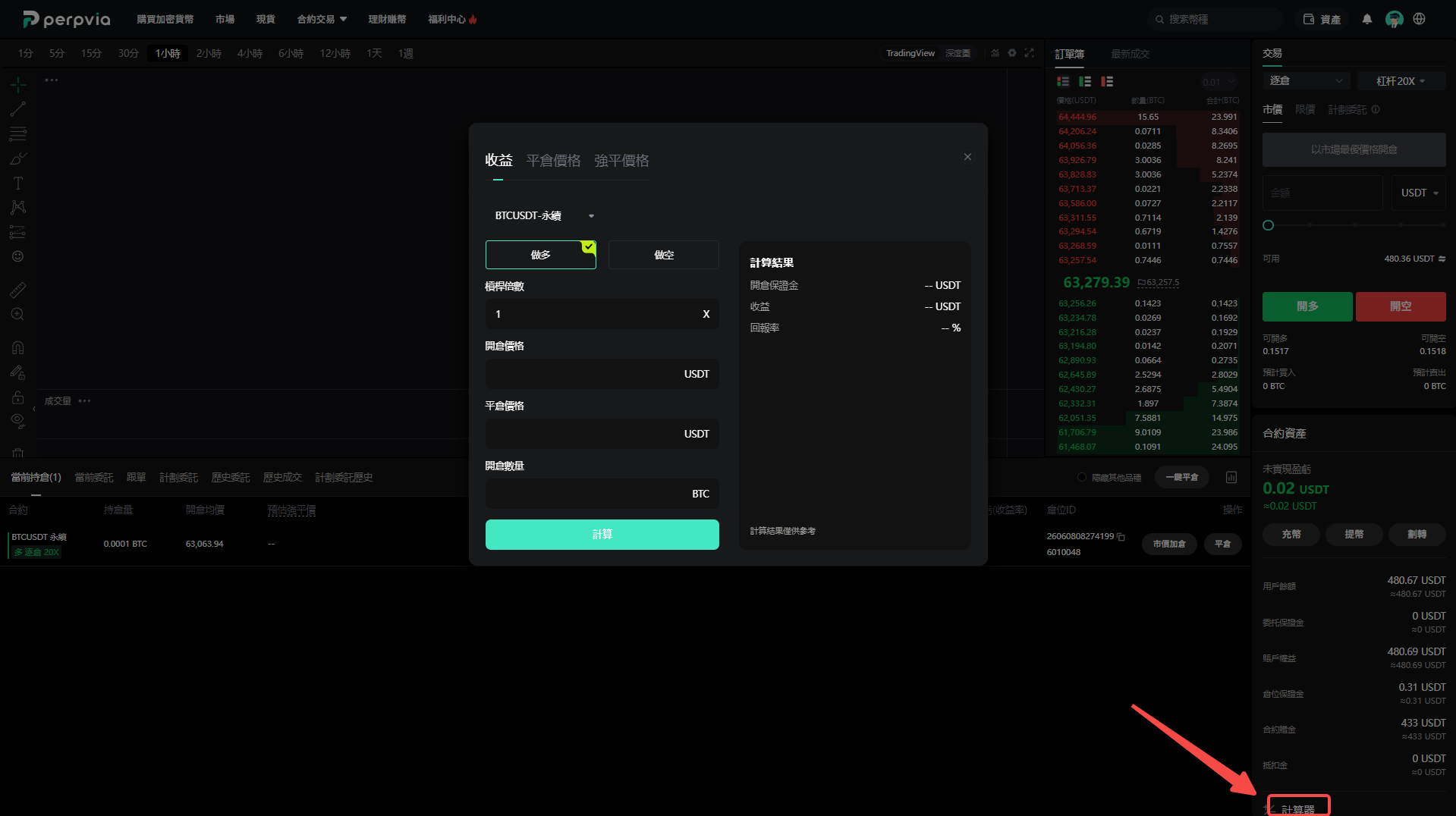Image resolution: width=1456 pixels, height=816 pixels.
Task: Open 杠杆20X leverage dropdown
Action: pos(1401,81)
